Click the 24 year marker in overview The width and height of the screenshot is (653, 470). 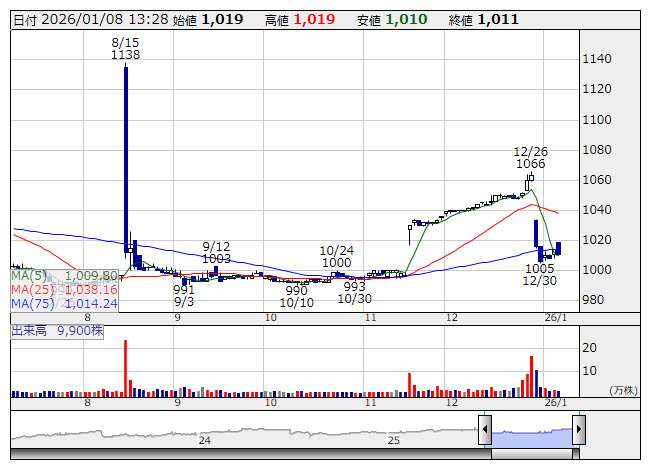pos(204,440)
